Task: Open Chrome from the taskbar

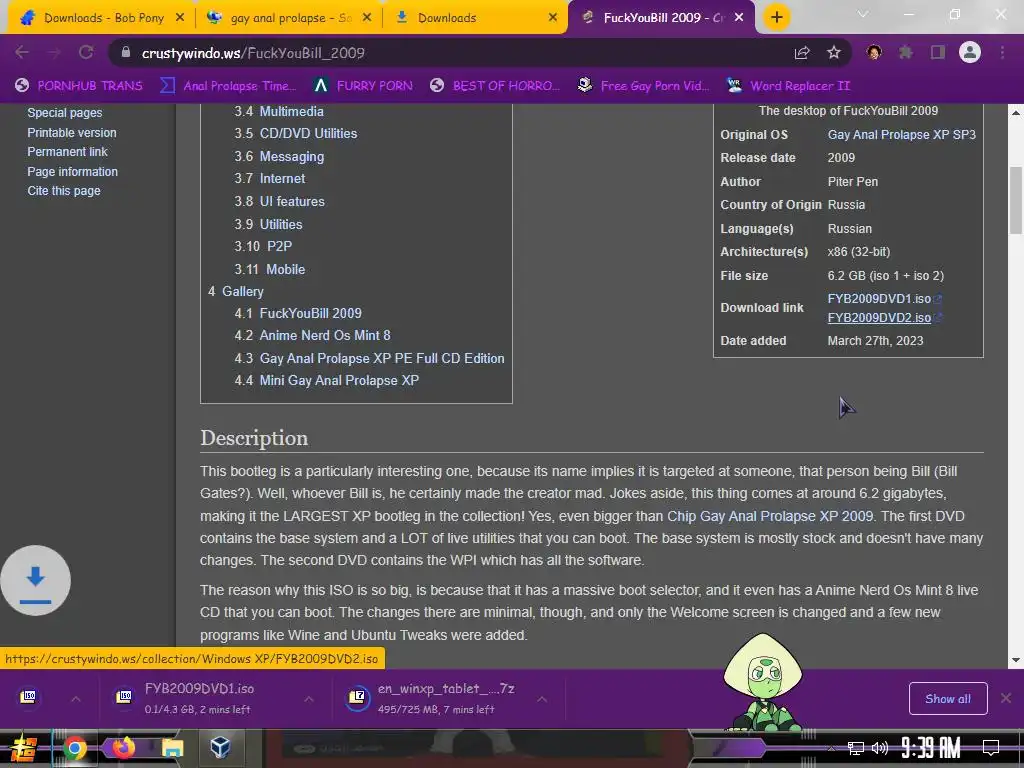Action: tap(74, 748)
